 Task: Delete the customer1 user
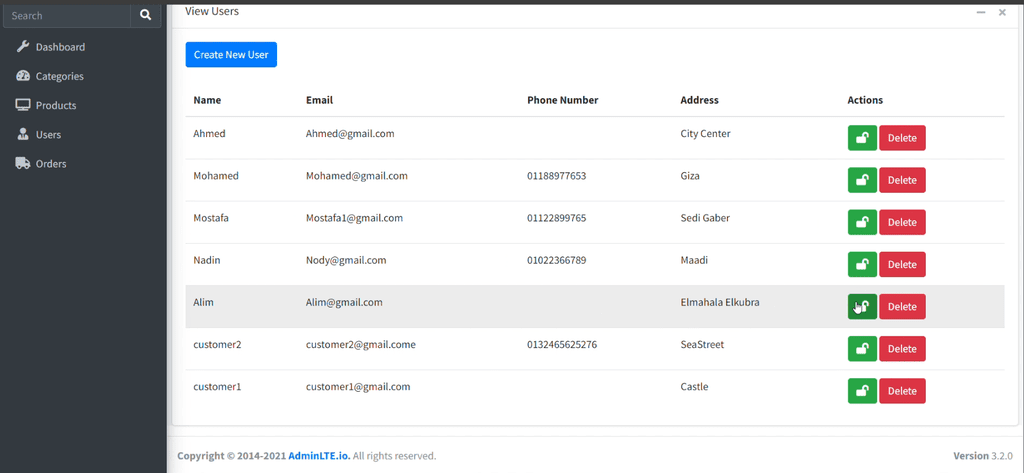(902, 391)
